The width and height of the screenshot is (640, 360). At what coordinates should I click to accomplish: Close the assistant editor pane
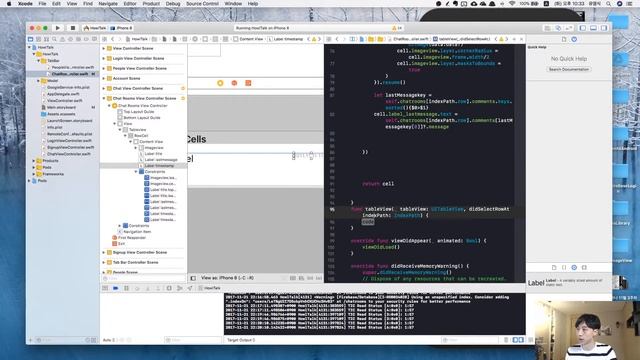click(521, 39)
